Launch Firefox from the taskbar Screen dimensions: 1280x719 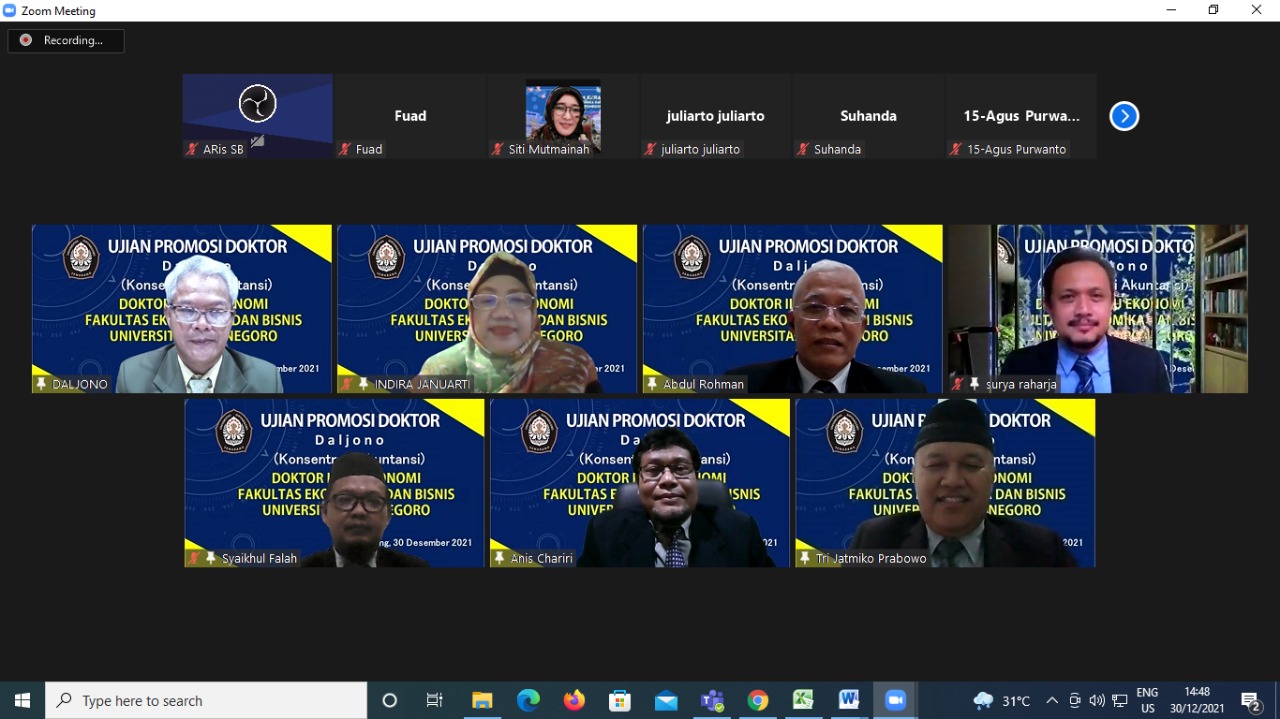(574, 700)
